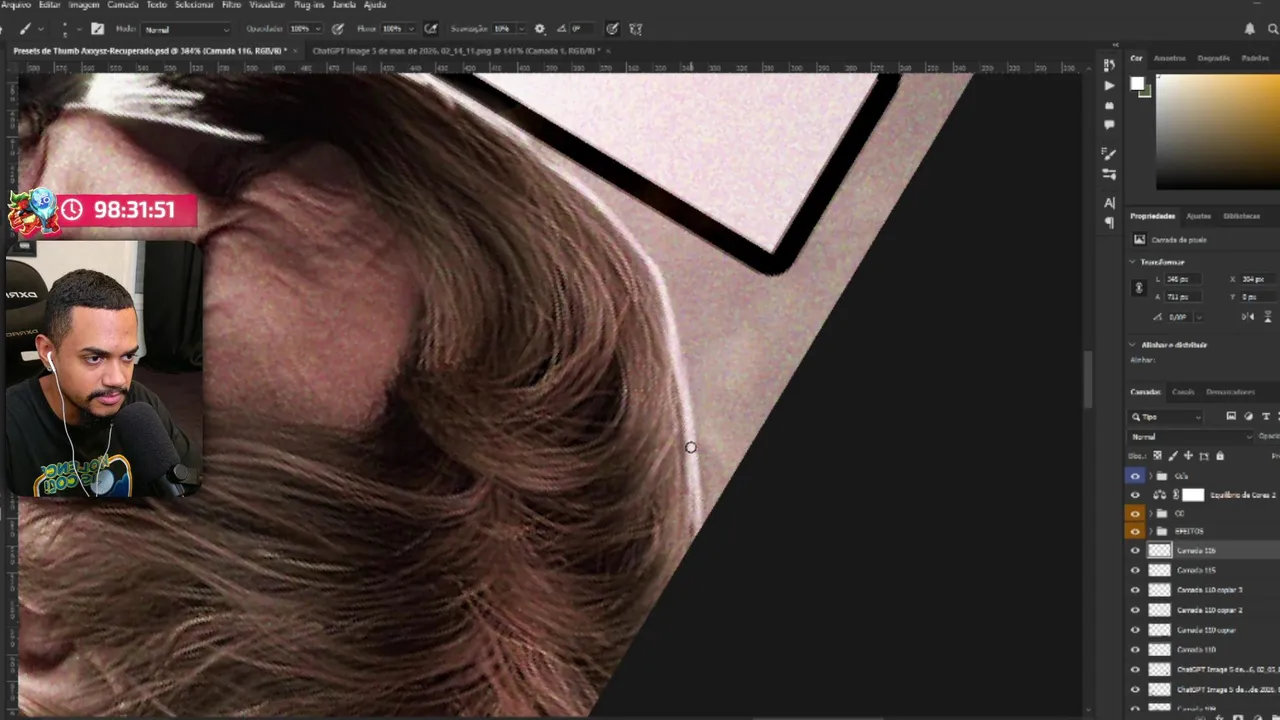Open layer blend mode Normal dropdown

coord(1190,437)
